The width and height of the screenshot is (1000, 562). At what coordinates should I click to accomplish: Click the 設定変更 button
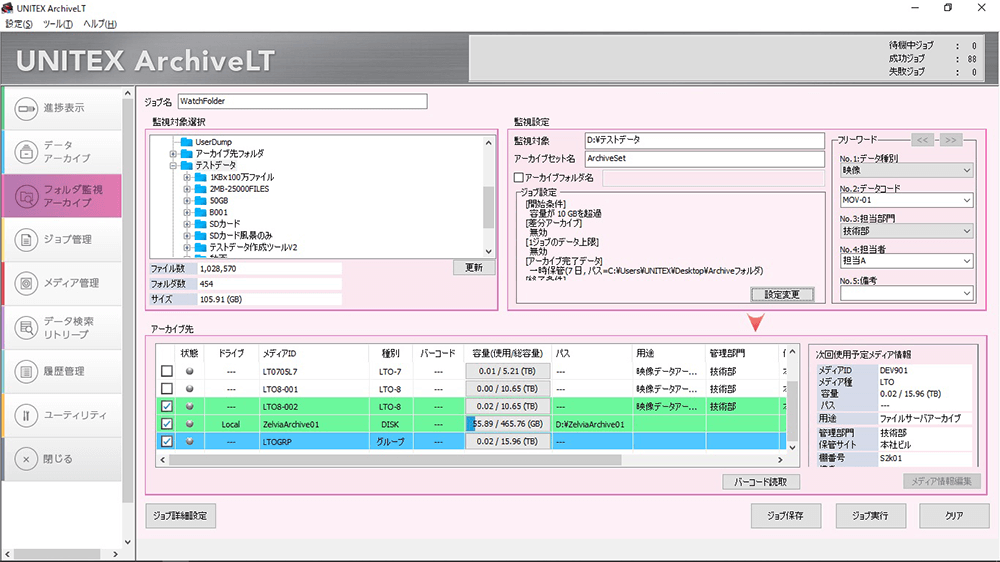click(782, 295)
